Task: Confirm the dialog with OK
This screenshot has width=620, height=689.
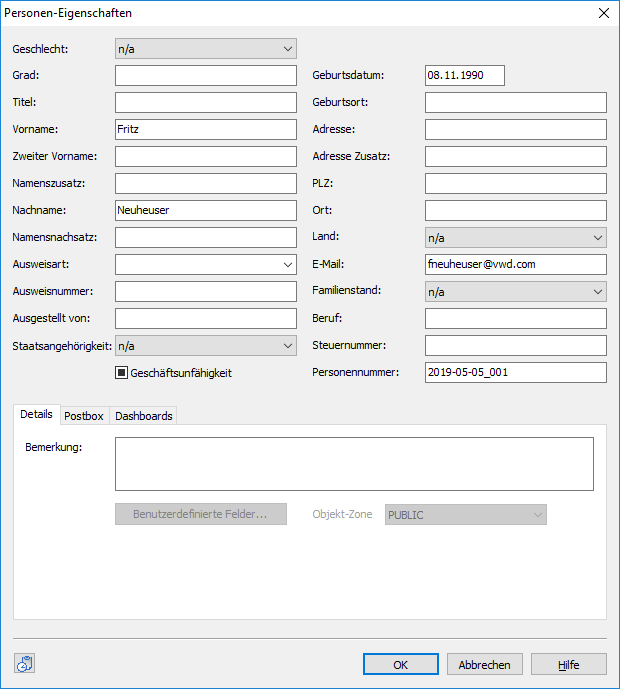Action: click(x=400, y=665)
